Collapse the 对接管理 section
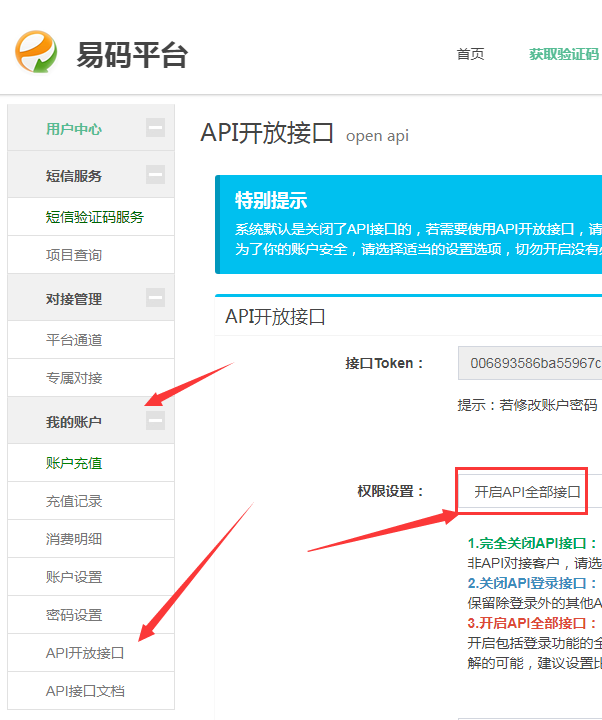602x720 pixels. coord(155,298)
